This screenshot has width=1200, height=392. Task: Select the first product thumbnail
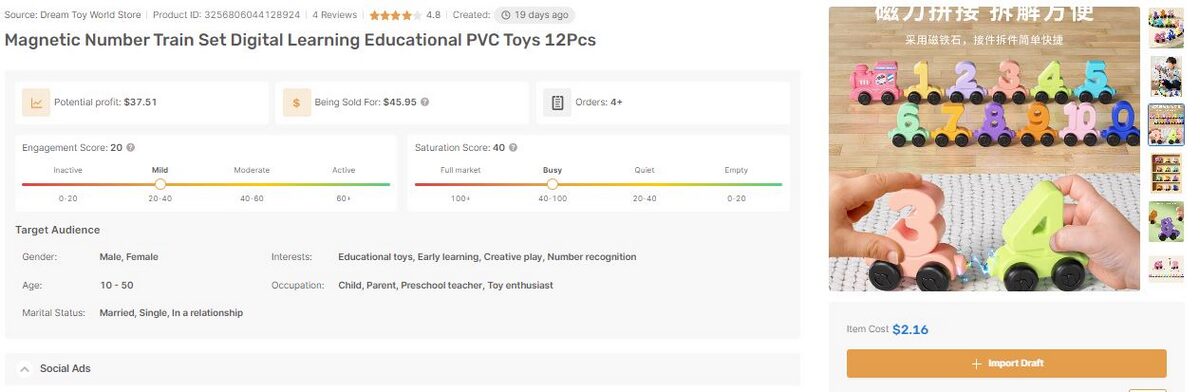[x=1166, y=28]
